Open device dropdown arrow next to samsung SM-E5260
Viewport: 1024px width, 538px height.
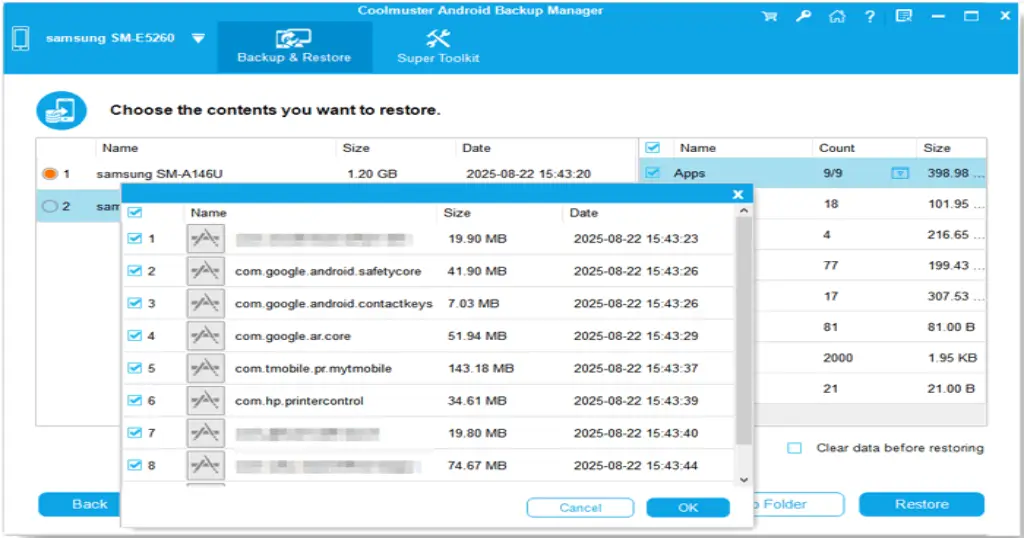199,39
